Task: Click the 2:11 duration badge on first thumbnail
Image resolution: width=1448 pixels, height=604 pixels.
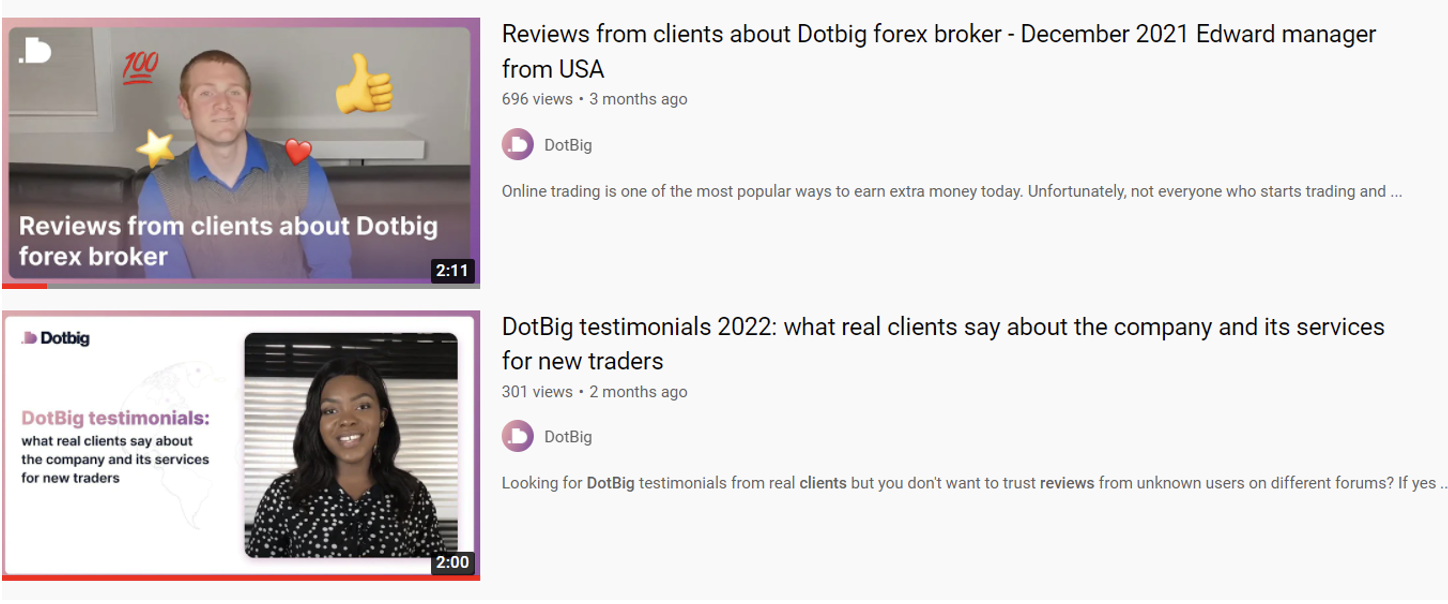Action: tap(452, 270)
